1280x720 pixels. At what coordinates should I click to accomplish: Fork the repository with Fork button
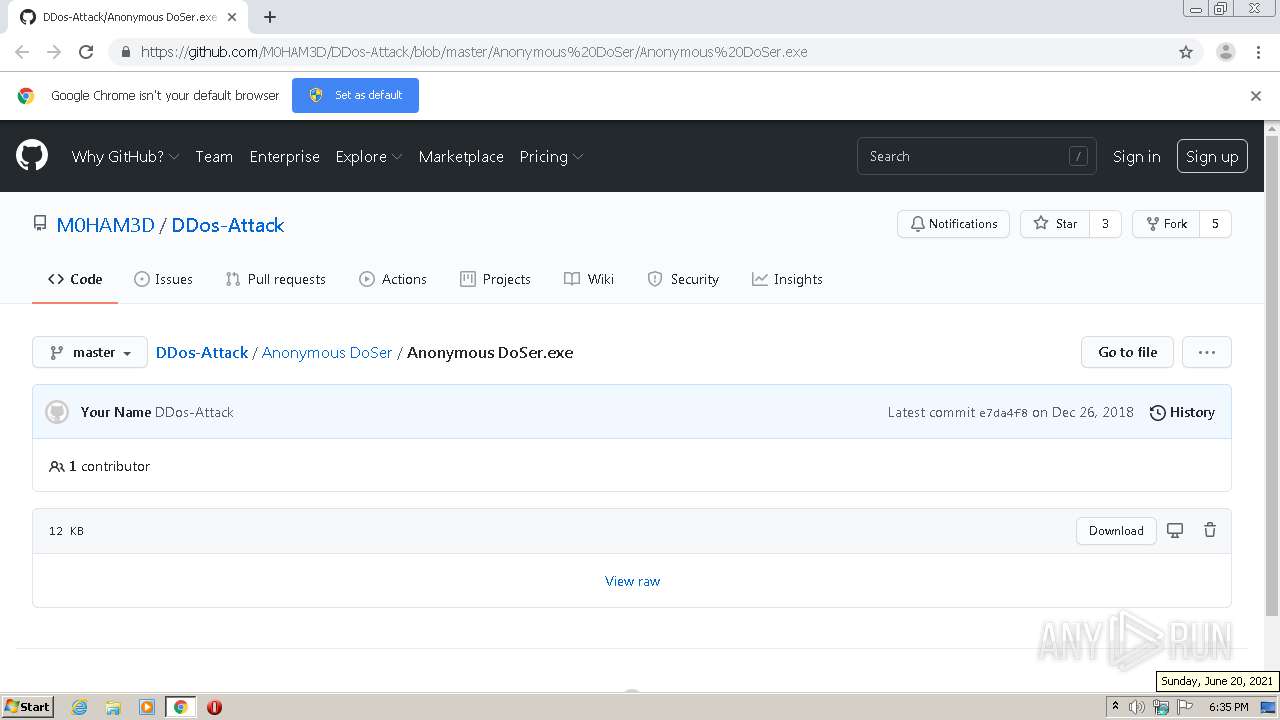[x=1165, y=224]
